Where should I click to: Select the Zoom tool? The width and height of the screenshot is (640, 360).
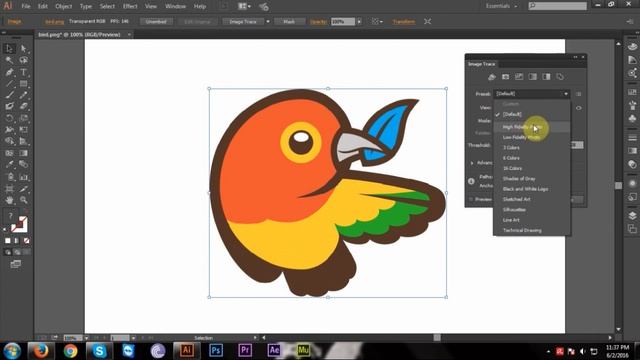click(24, 200)
